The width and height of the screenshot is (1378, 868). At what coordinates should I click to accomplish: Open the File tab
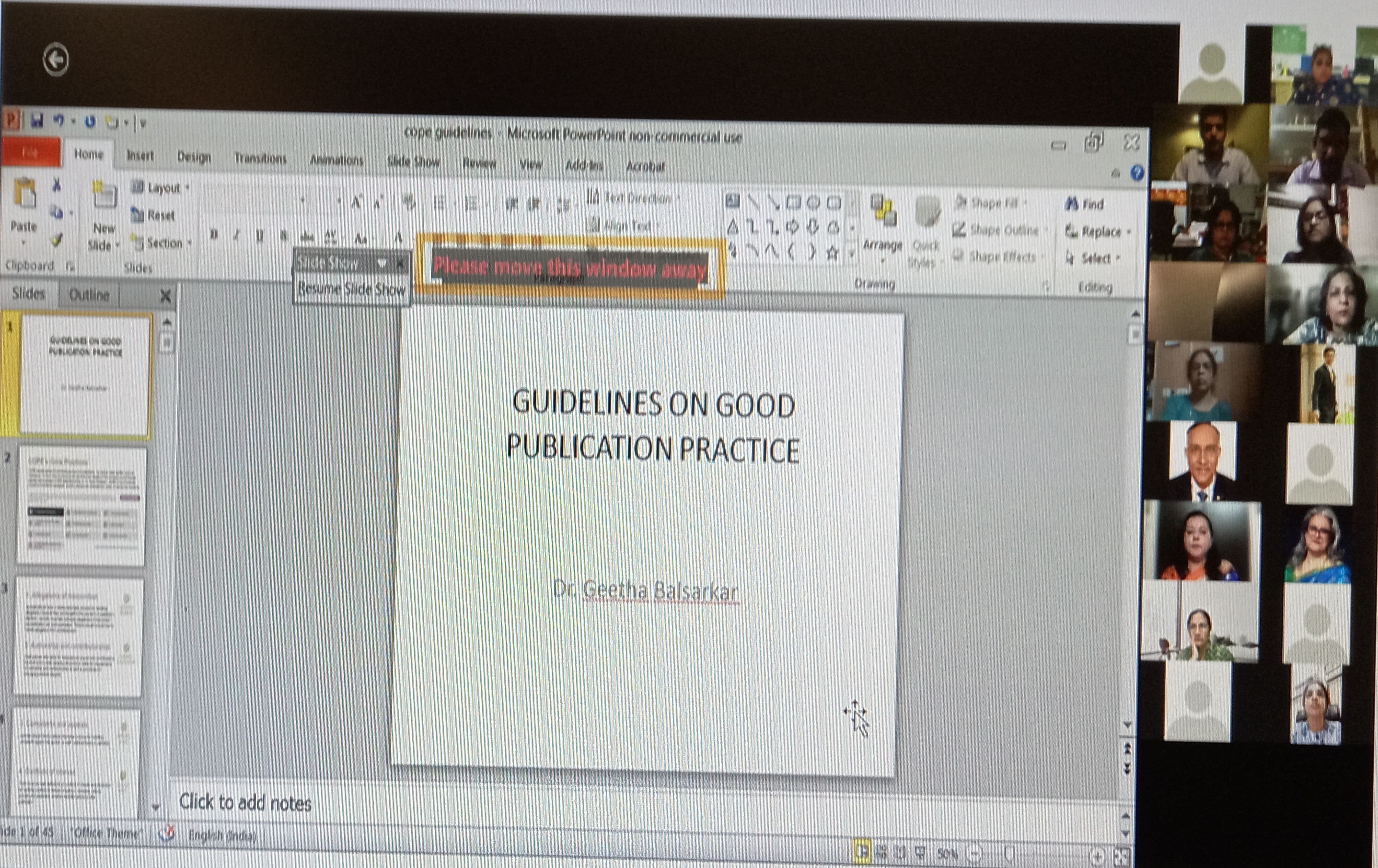click(30, 152)
